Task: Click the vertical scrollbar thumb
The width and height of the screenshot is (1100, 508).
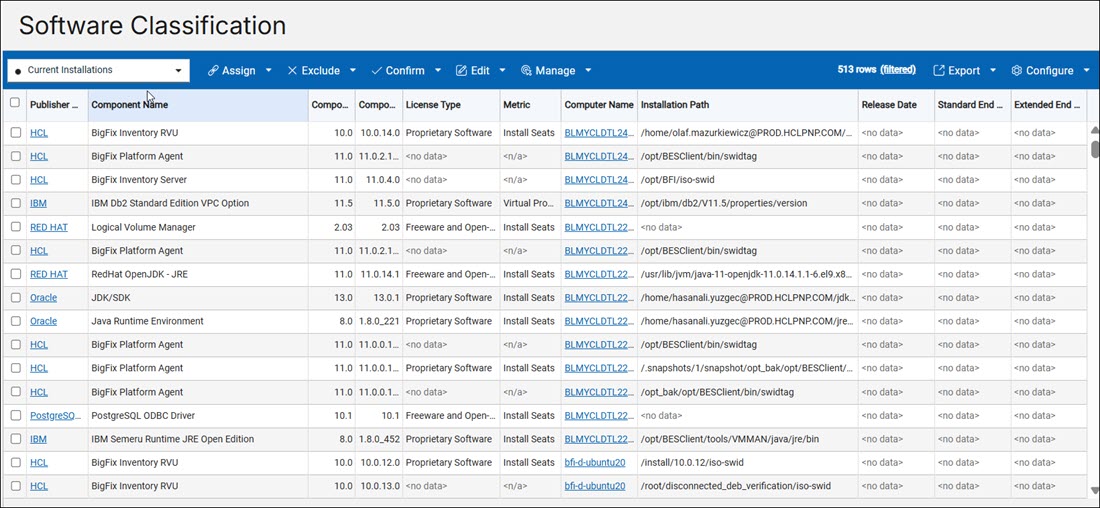Action: click(x=1094, y=150)
